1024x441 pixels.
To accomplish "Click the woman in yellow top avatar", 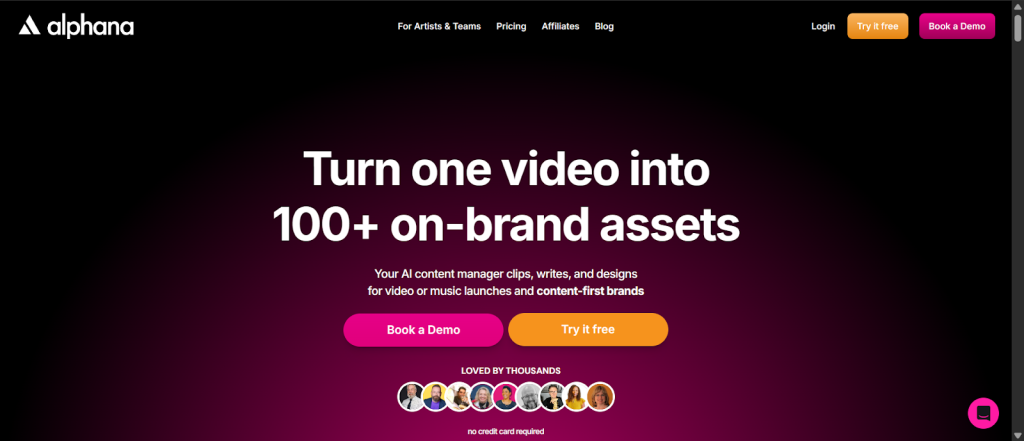I will pyautogui.click(x=576, y=397).
